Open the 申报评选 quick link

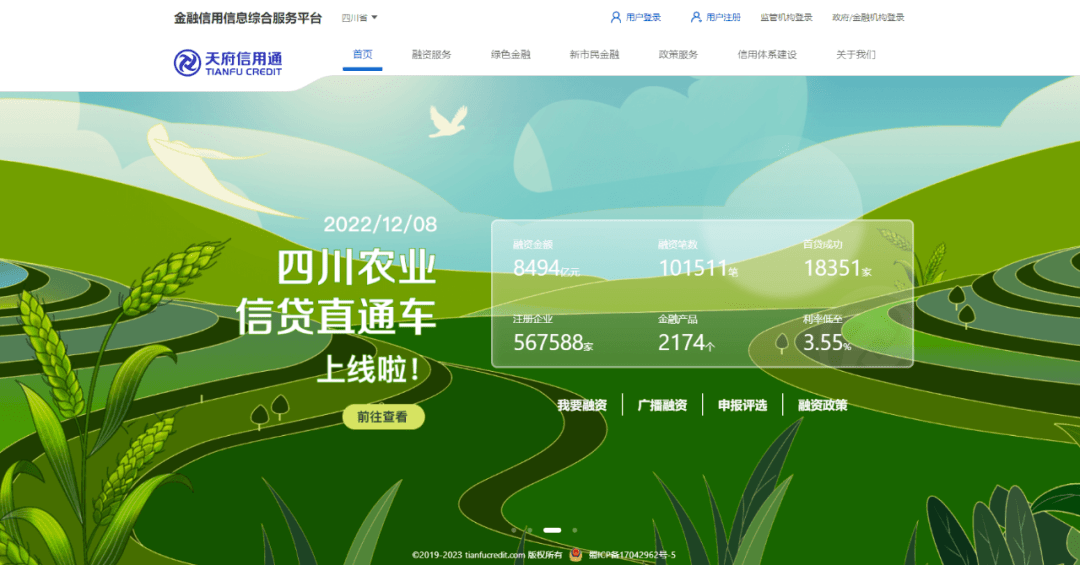[x=742, y=405]
